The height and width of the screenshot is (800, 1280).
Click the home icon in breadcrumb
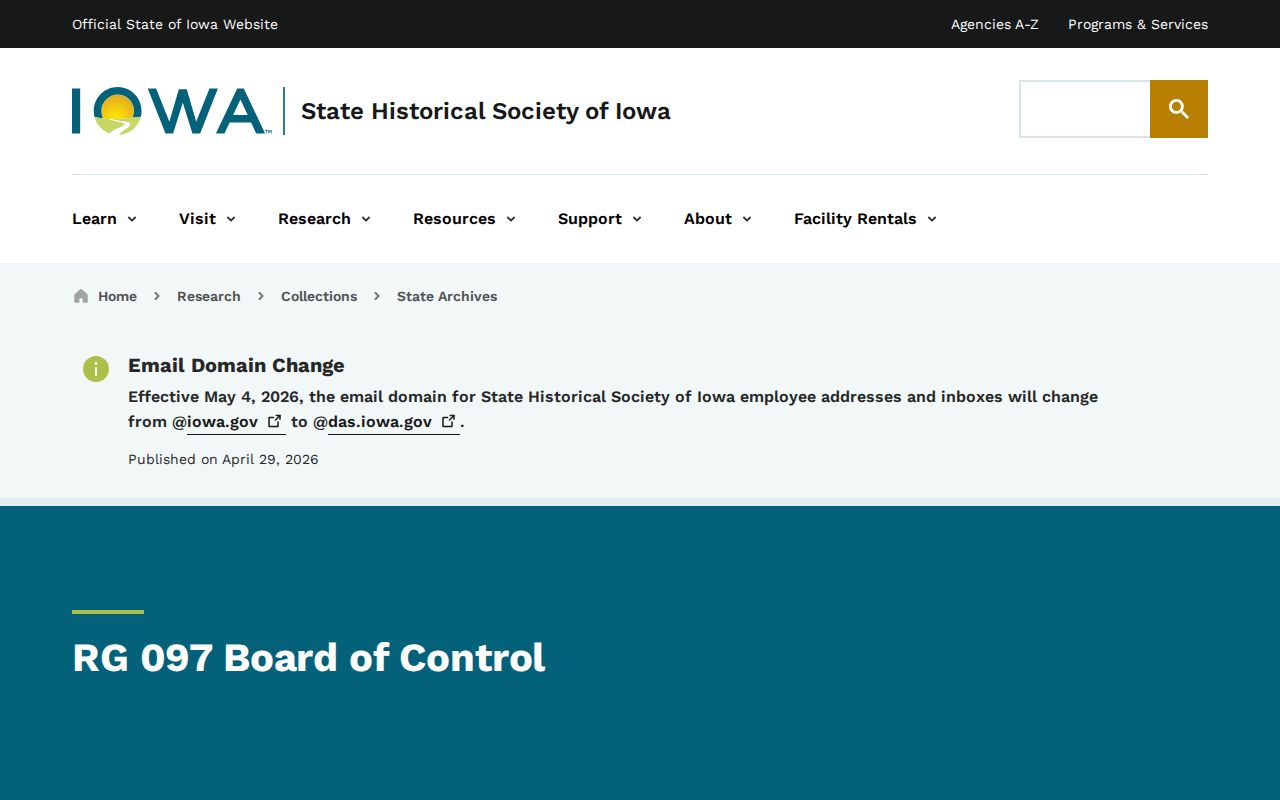tap(81, 296)
